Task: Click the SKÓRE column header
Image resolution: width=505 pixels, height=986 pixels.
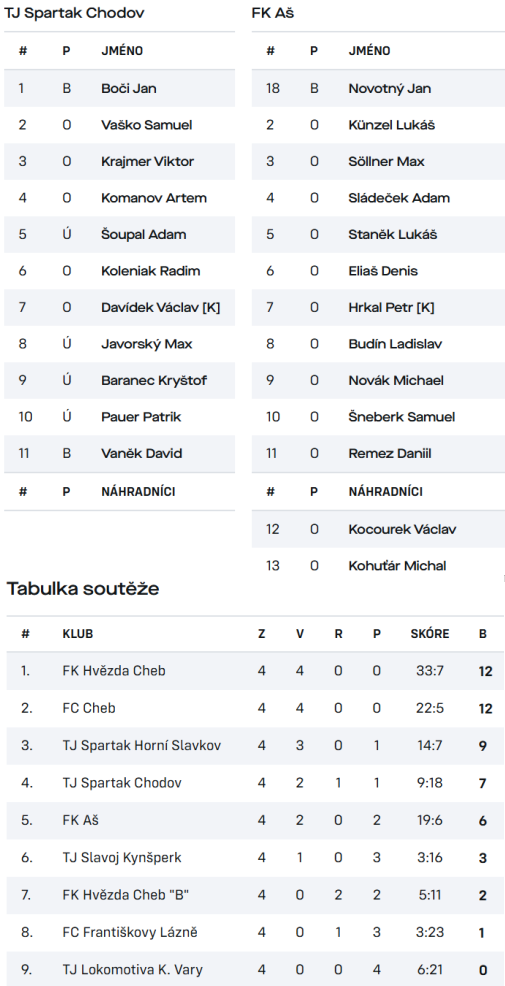Action: click(x=430, y=634)
